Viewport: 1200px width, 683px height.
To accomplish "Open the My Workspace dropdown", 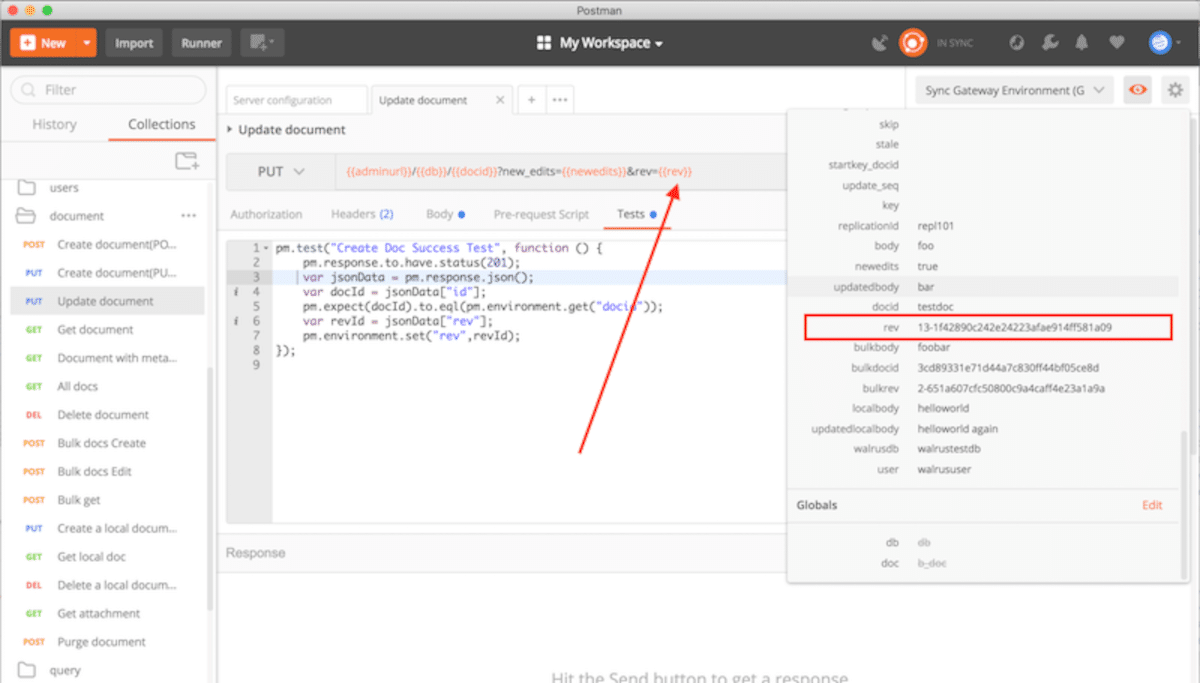I will [610, 43].
